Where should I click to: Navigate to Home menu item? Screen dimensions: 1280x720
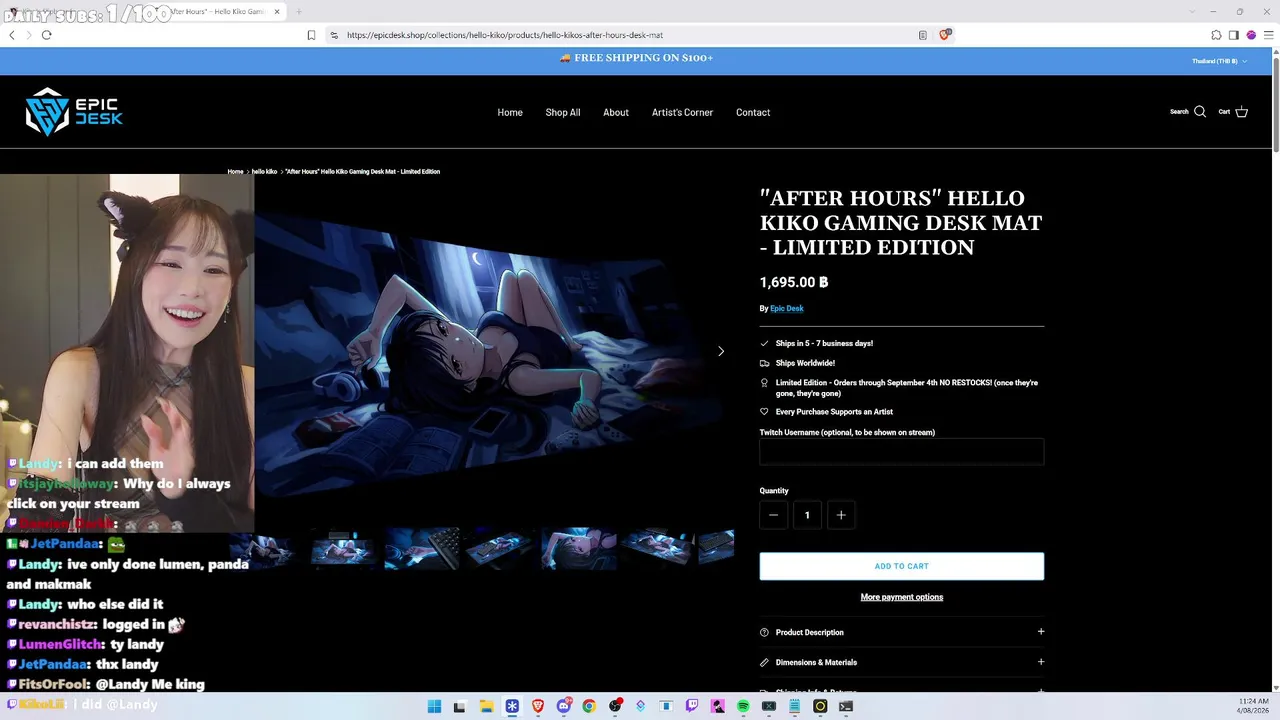[510, 112]
